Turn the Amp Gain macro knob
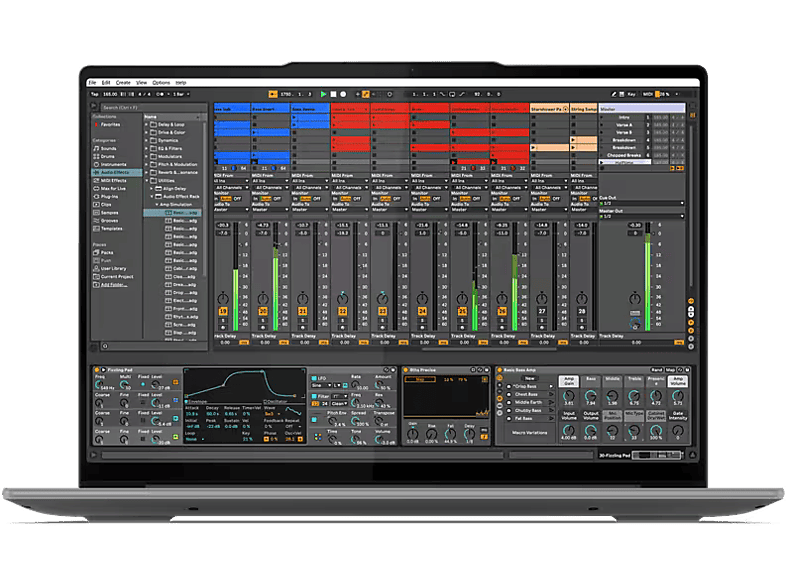The width and height of the screenshot is (786, 587). click(569, 396)
